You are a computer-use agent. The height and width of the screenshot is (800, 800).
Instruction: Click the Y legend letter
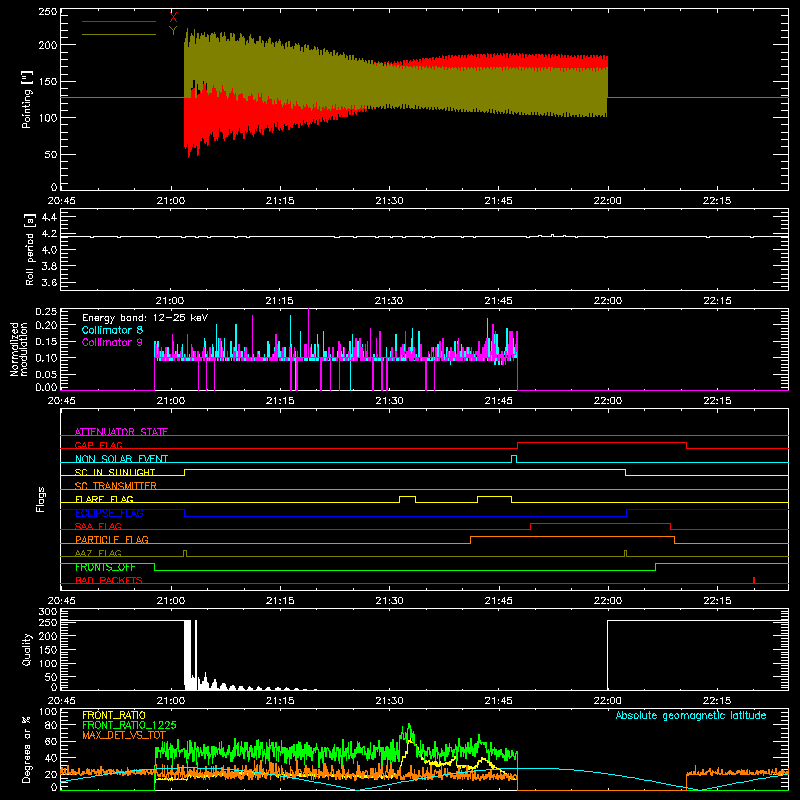pos(173,31)
